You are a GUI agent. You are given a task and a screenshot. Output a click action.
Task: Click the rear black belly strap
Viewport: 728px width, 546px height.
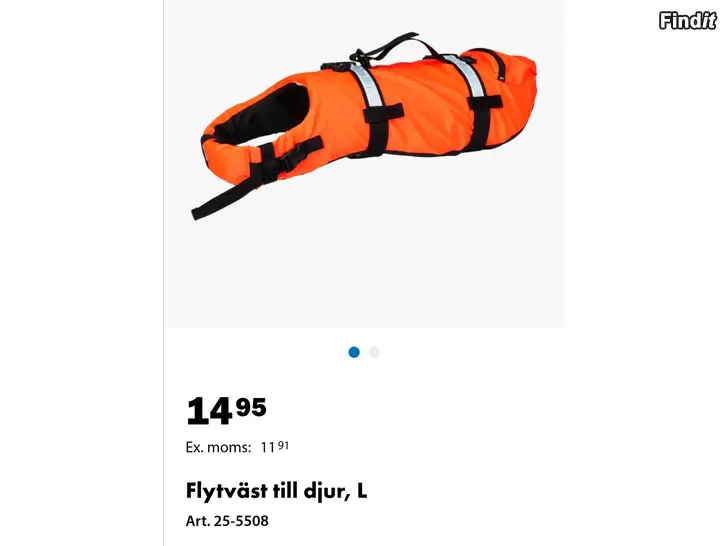(483, 122)
